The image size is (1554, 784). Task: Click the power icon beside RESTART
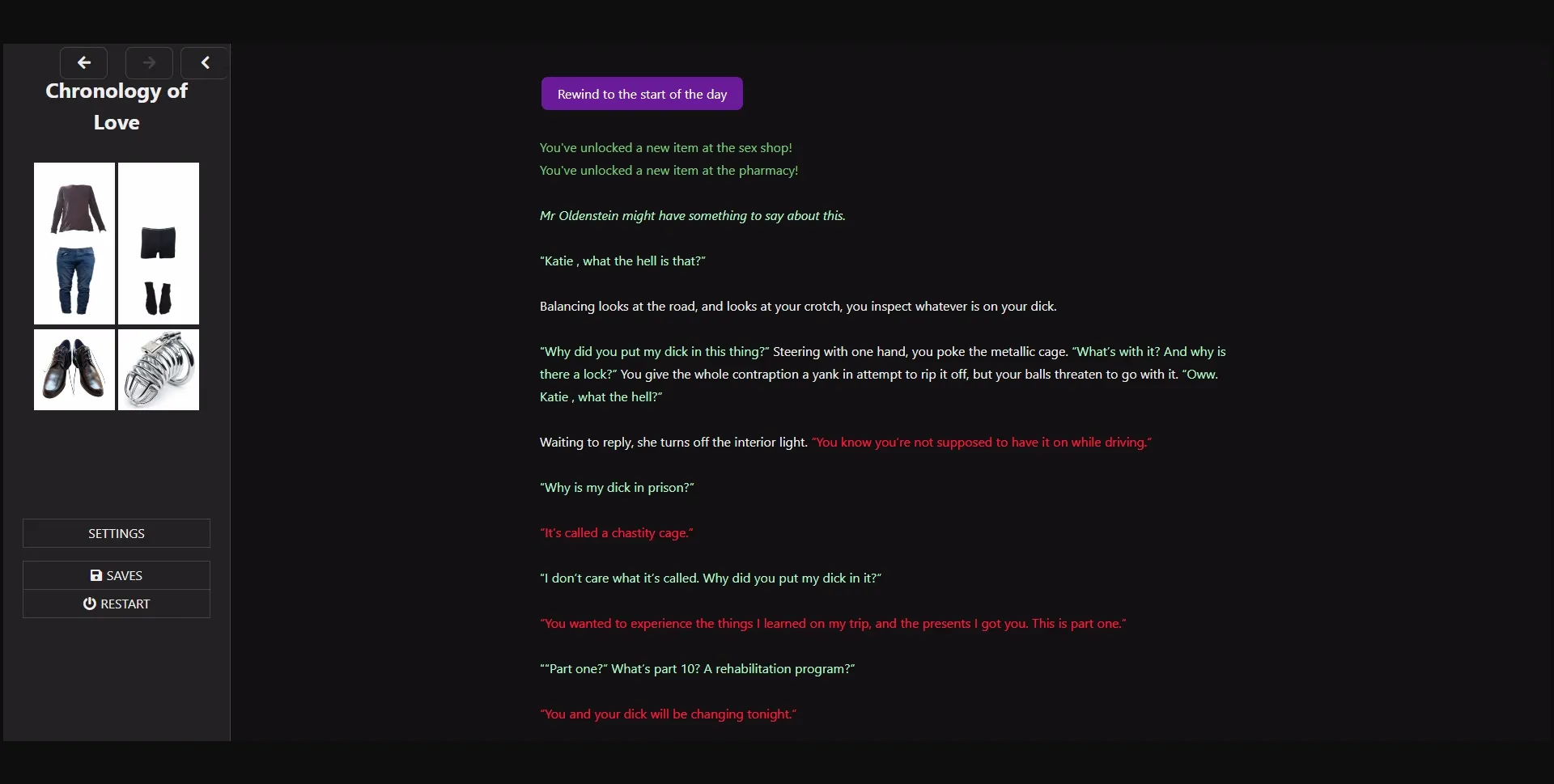click(88, 603)
